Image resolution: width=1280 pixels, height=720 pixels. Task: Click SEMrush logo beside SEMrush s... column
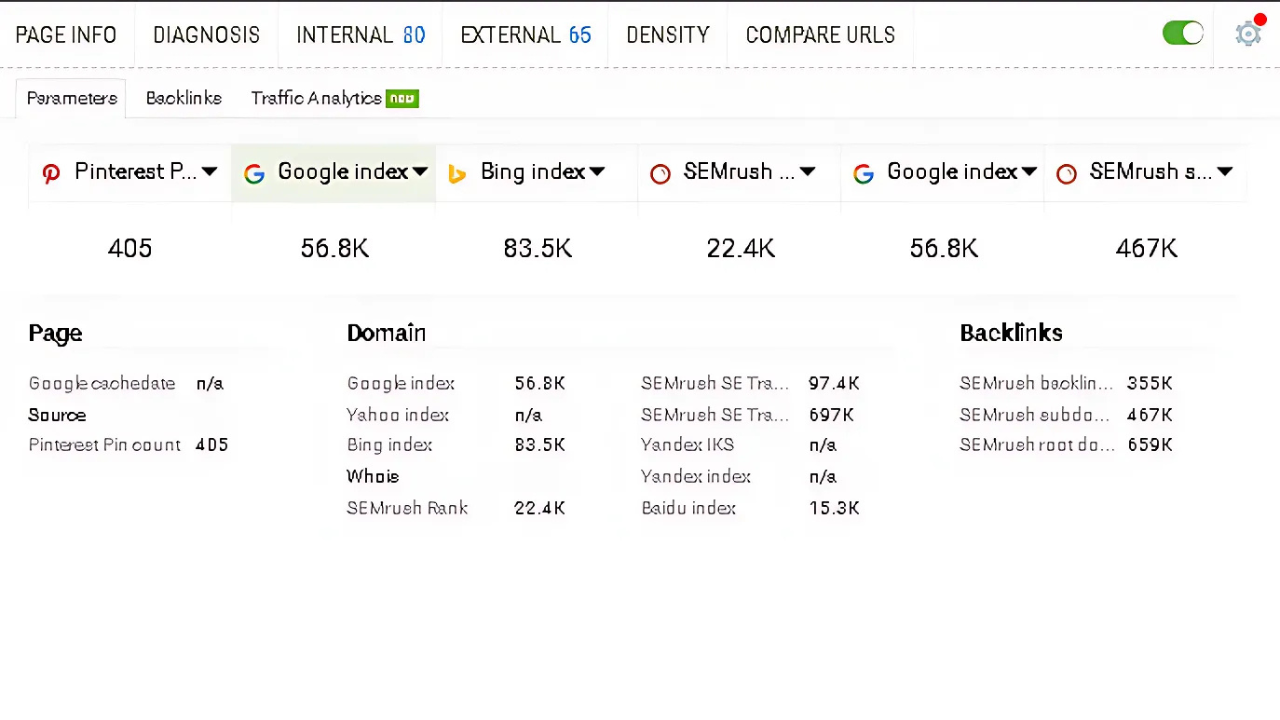(x=1066, y=173)
